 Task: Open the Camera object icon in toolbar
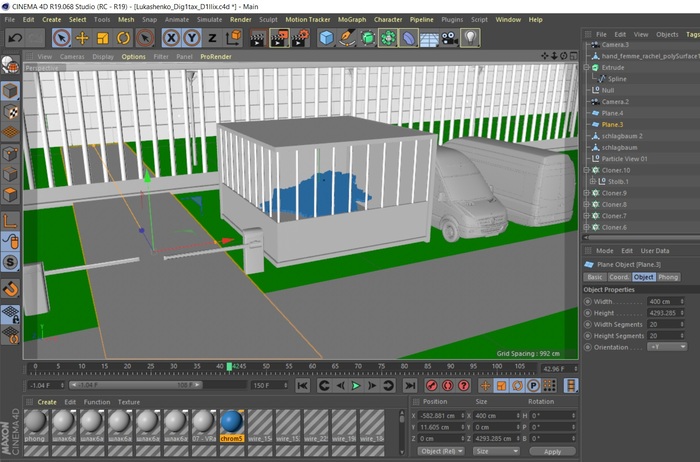pyautogui.click(x=449, y=38)
